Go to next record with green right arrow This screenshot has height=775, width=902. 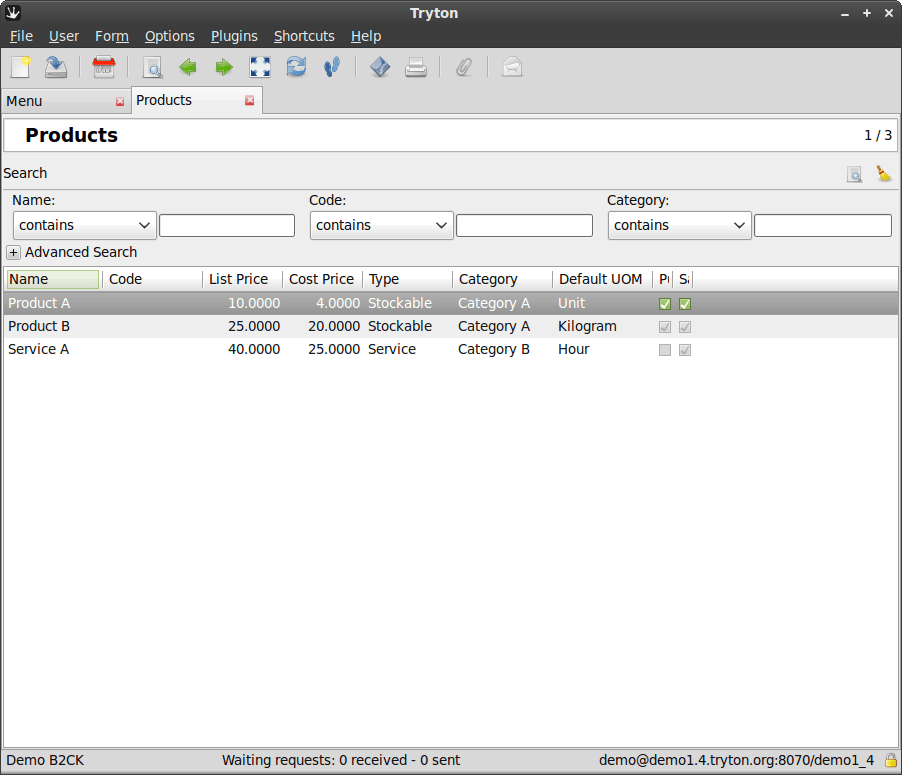(224, 67)
